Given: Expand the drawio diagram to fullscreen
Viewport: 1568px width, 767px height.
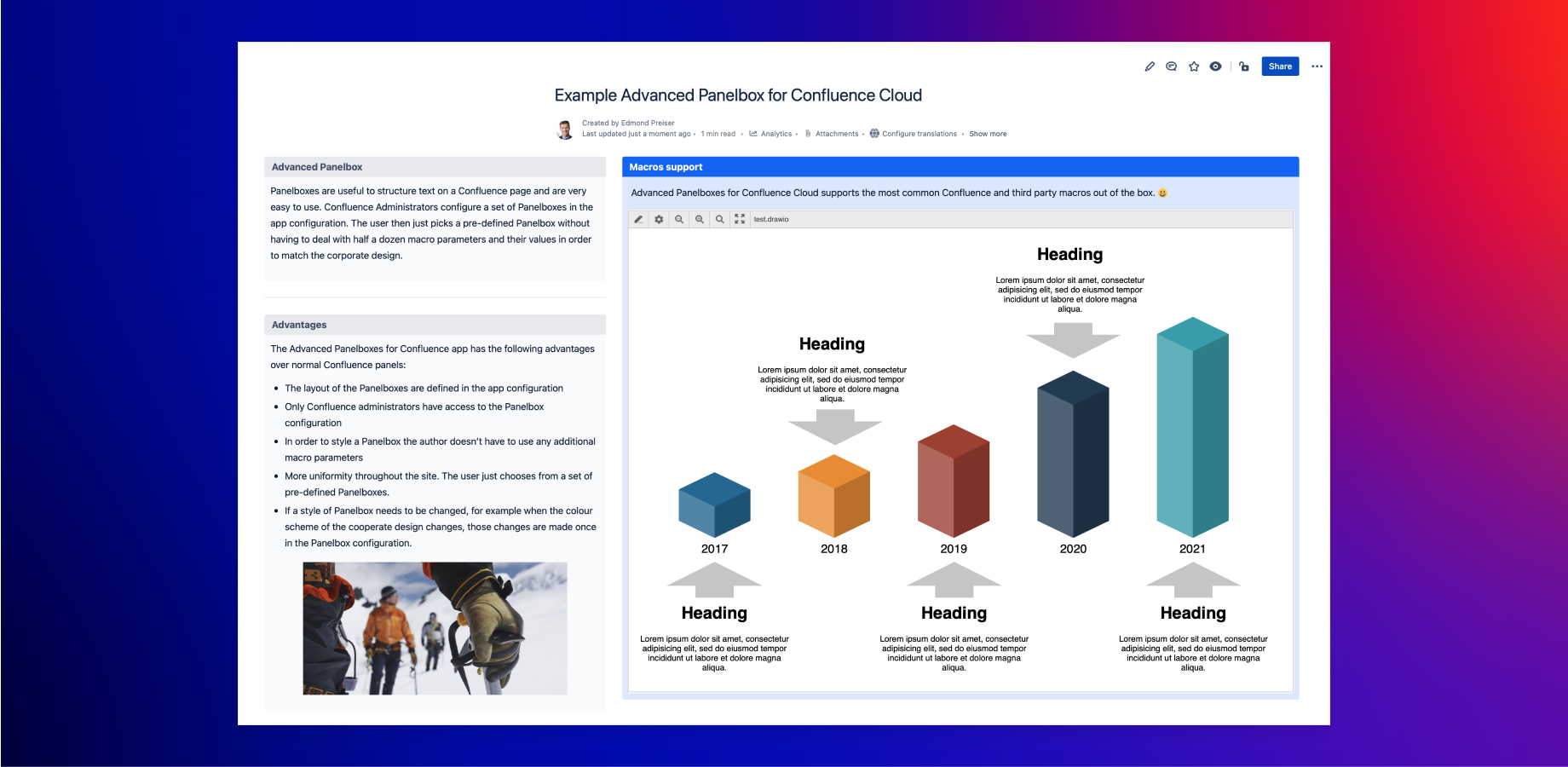Looking at the screenshot, I should click(x=740, y=219).
